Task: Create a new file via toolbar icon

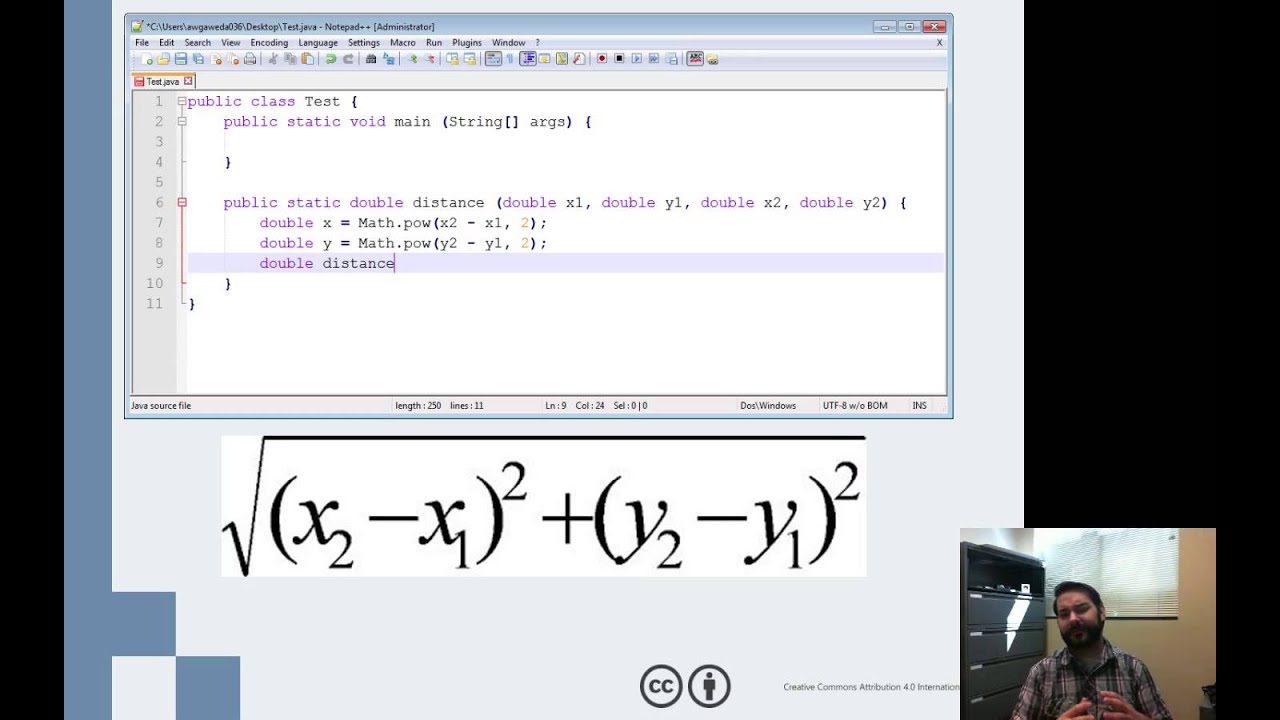Action: tap(148, 59)
